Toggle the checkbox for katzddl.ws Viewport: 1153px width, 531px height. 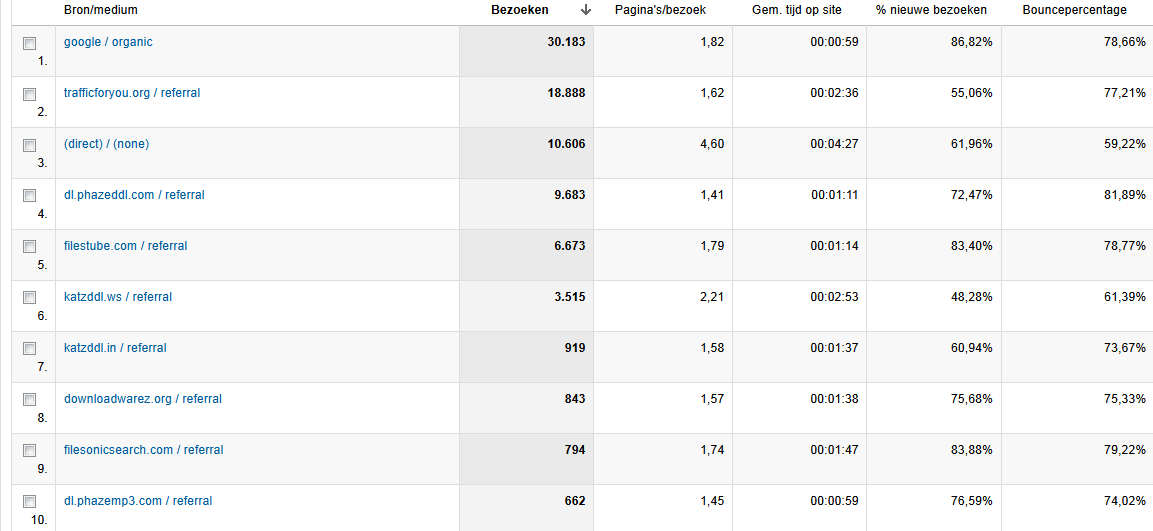[x=29, y=298]
